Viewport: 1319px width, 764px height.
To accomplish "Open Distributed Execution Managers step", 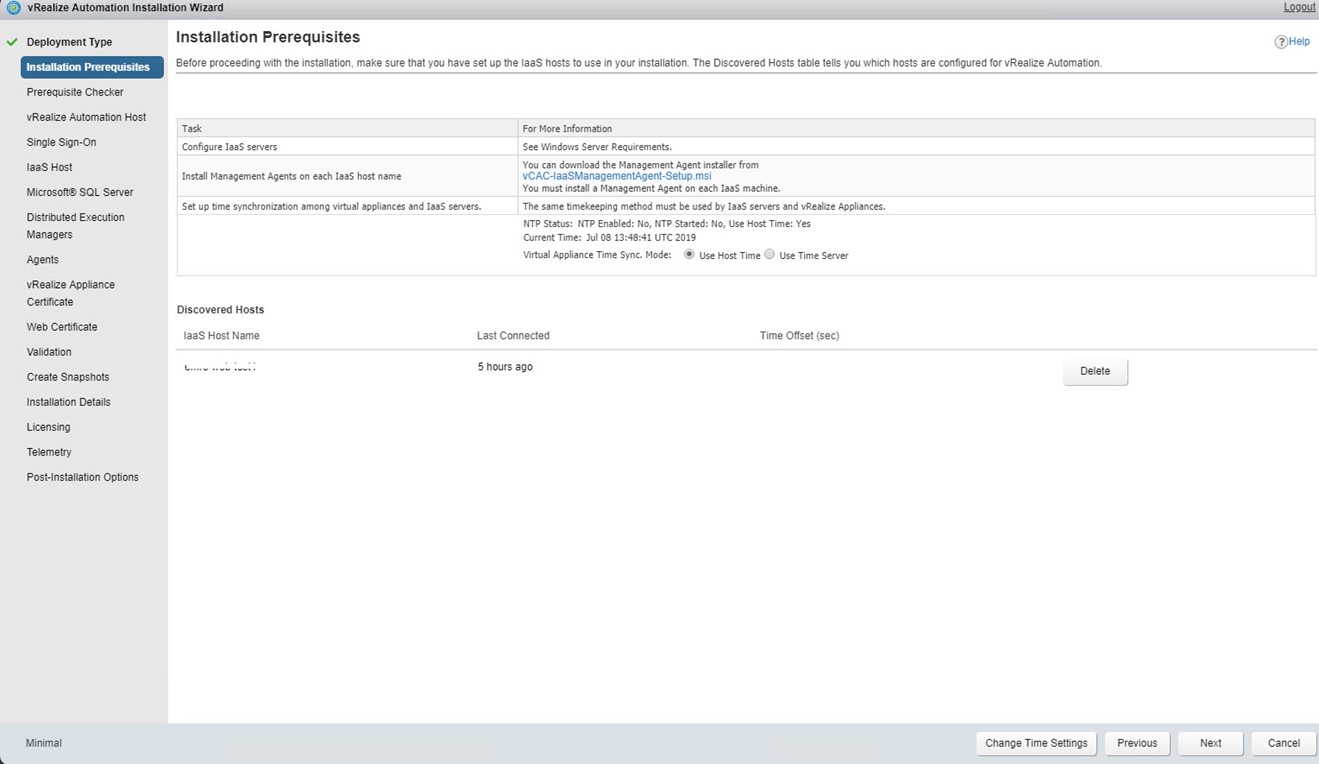I will pos(76,226).
